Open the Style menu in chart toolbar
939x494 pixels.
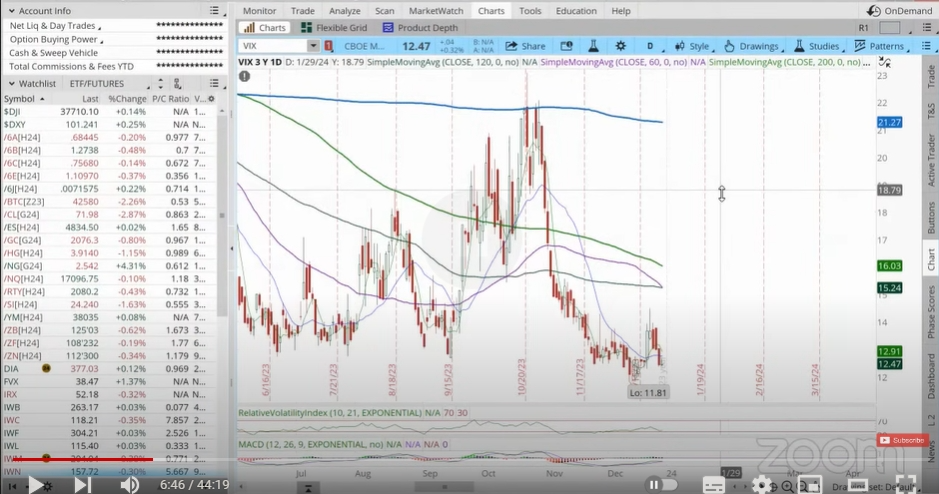(x=692, y=46)
